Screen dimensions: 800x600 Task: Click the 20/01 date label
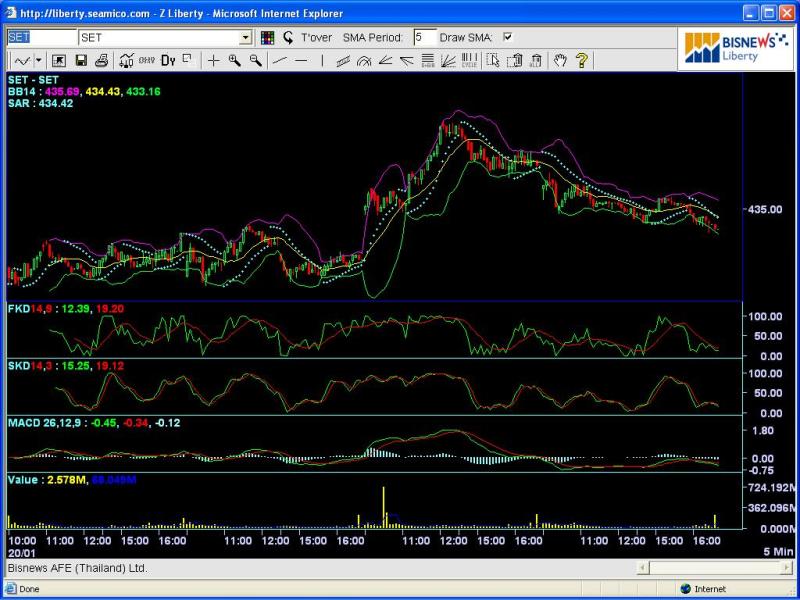point(21,553)
